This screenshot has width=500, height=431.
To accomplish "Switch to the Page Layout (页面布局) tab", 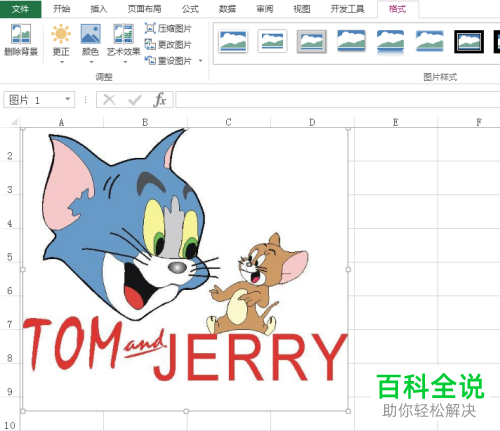I will [x=144, y=9].
